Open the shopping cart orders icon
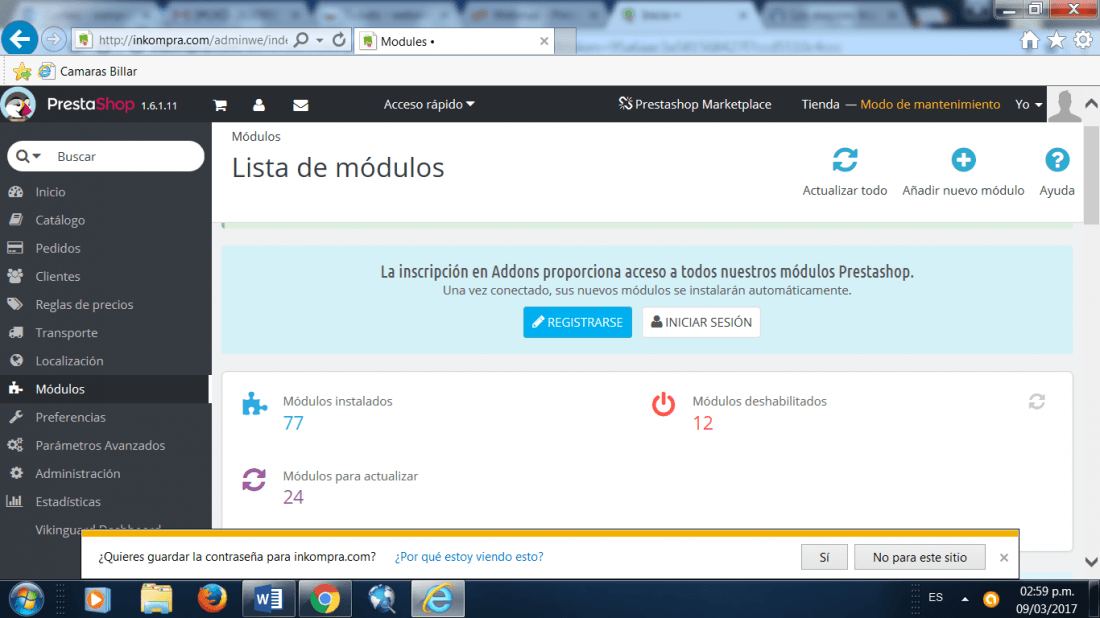Image resolution: width=1100 pixels, height=618 pixels. [220, 105]
